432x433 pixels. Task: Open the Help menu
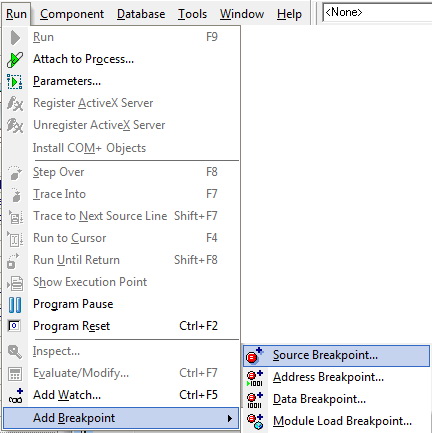[289, 14]
